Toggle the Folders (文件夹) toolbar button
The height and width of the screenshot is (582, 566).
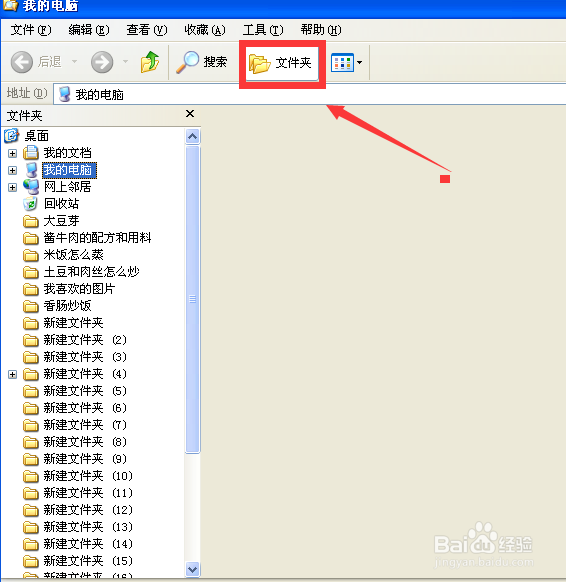pyautogui.click(x=282, y=63)
